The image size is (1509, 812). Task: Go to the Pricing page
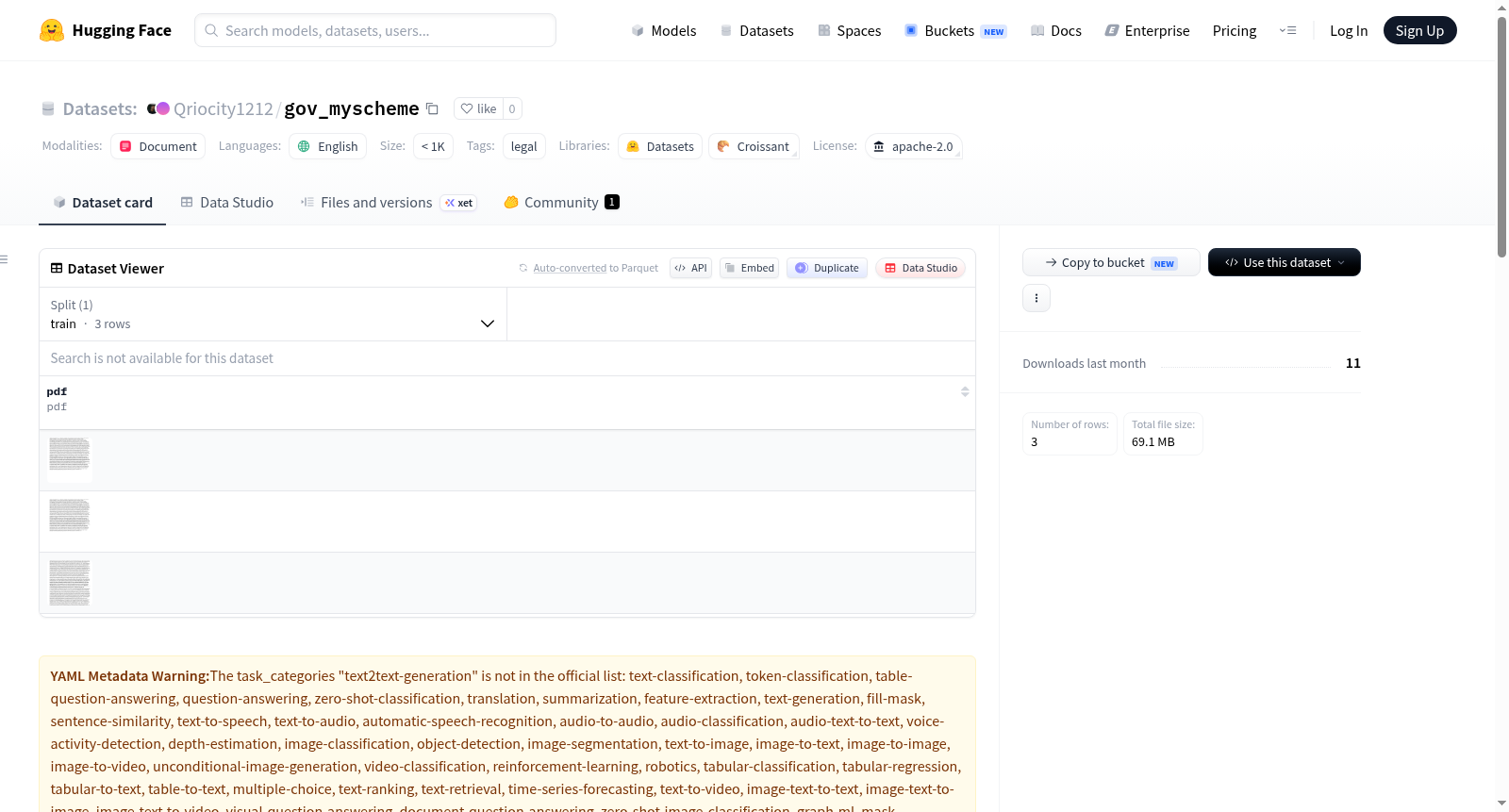click(1235, 31)
